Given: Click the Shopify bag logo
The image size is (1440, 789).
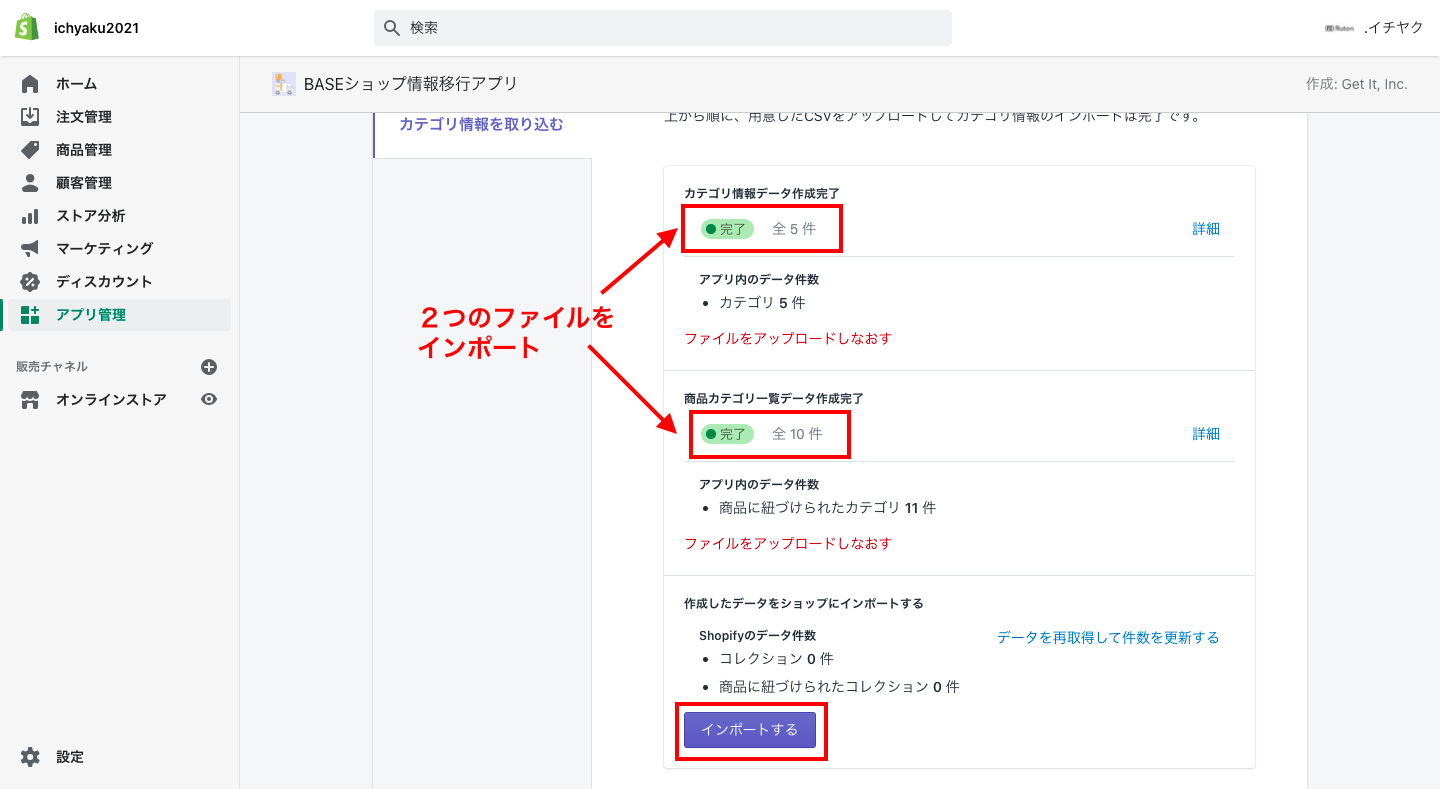Looking at the screenshot, I should tap(27, 27).
